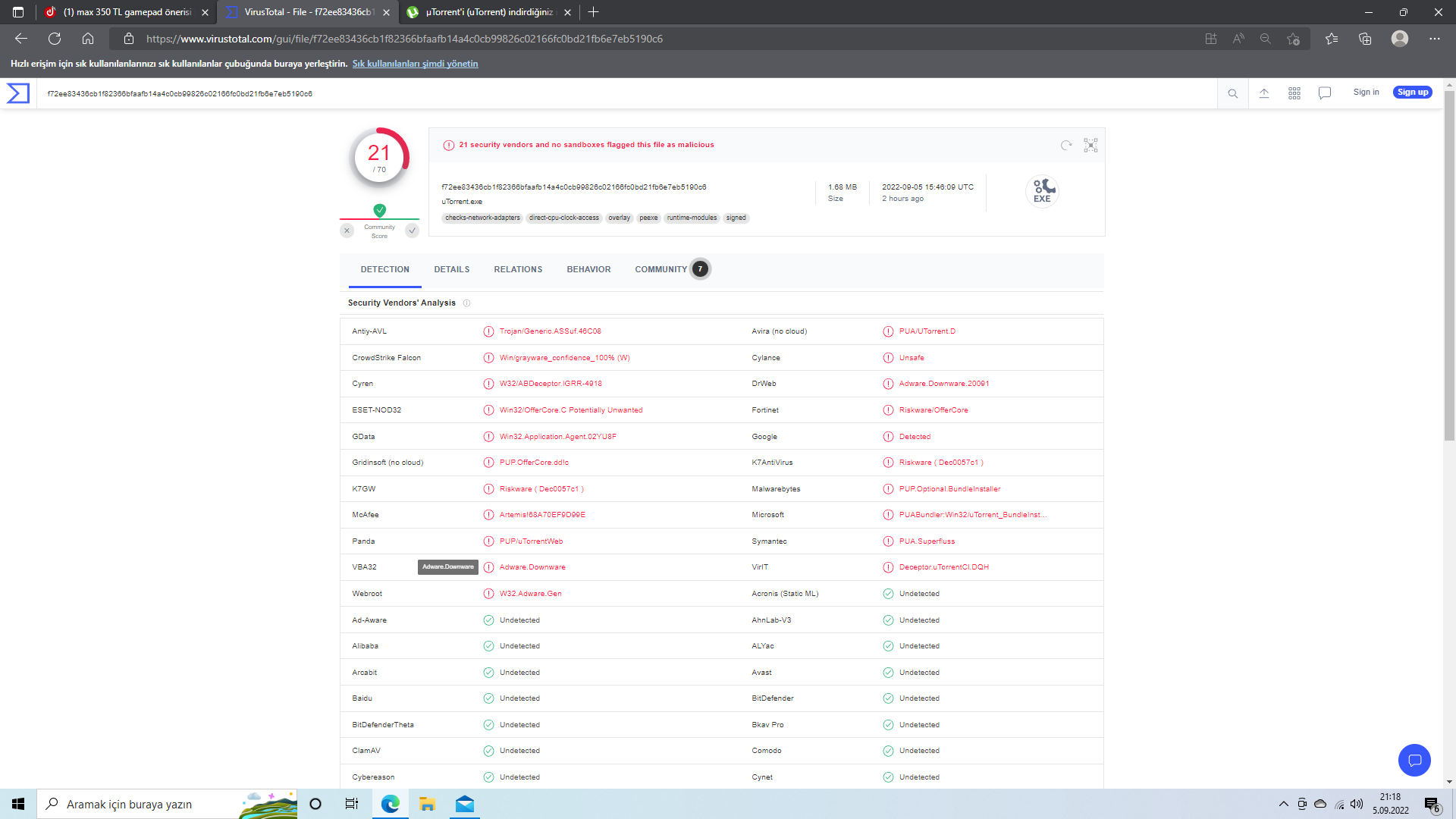Viewport: 1456px width, 819px height.
Task: Vote file malicious with X community button
Action: (347, 231)
